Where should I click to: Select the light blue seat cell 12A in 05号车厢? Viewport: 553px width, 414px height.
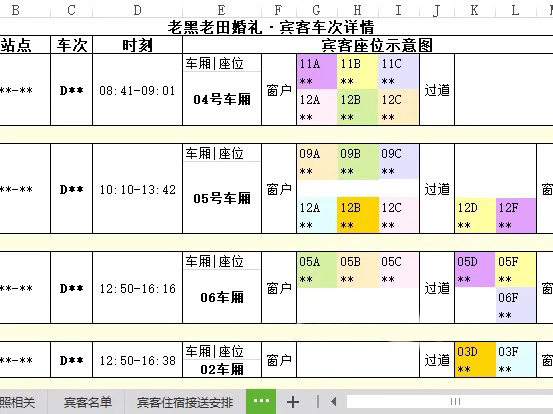coord(317,215)
